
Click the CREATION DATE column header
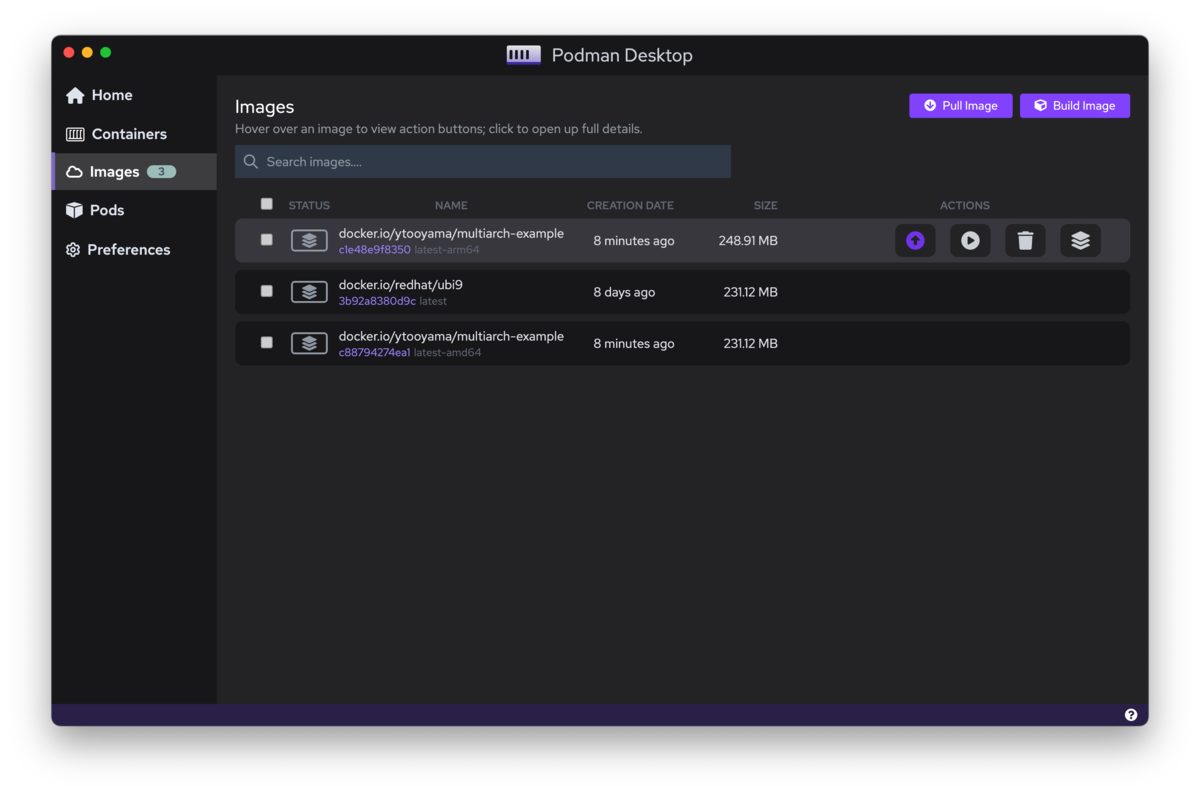point(630,205)
